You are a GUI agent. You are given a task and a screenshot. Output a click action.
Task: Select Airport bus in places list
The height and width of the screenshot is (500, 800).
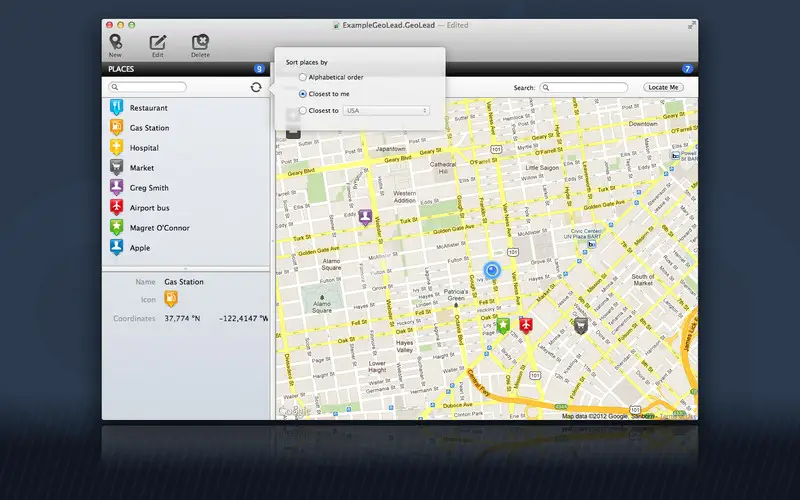(186, 207)
